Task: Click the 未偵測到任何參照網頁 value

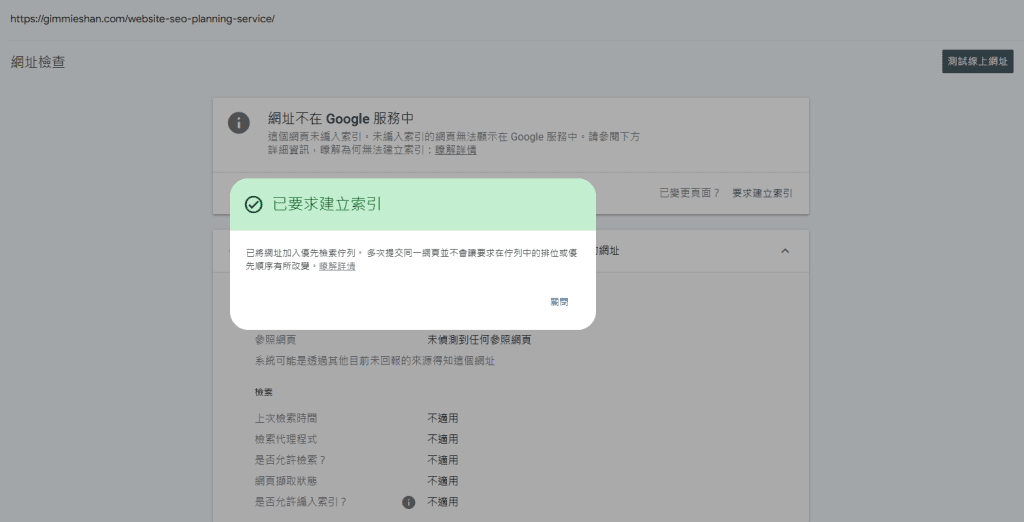Action: click(x=479, y=340)
